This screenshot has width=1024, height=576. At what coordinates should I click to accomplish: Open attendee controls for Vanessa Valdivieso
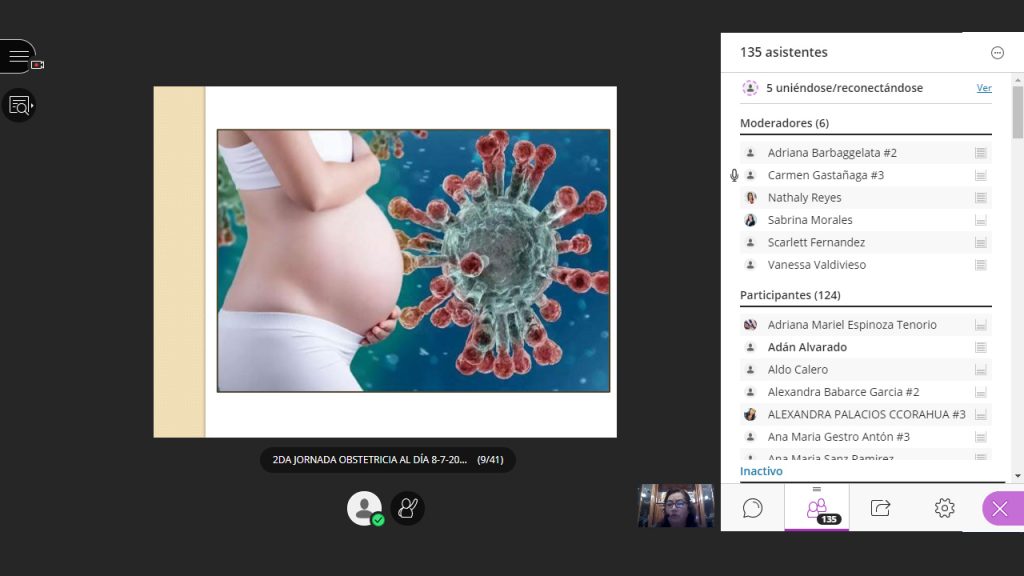click(x=980, y=265)
